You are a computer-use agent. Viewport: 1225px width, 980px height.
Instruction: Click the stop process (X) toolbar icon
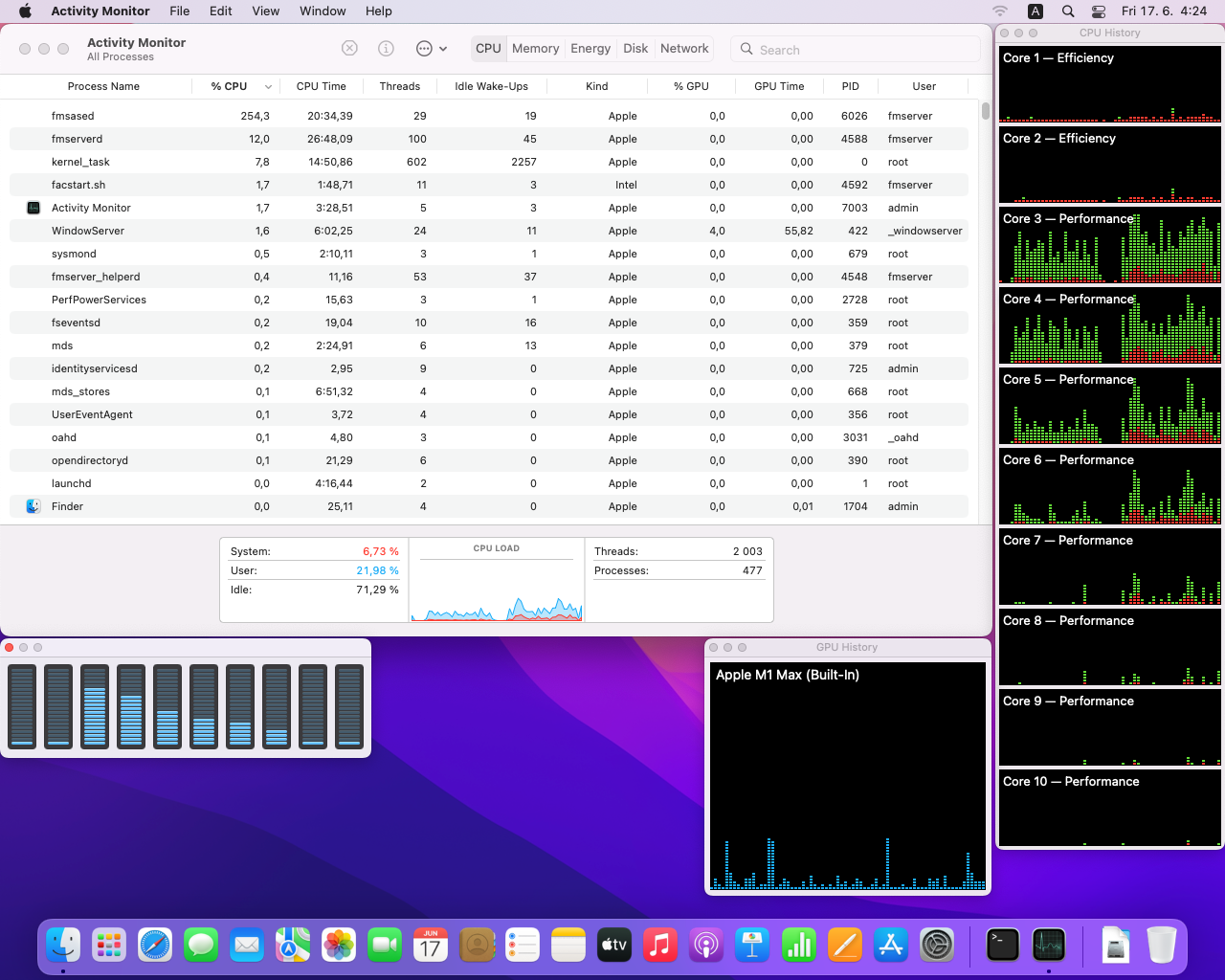pyautogui.click(x=350, y=49)
